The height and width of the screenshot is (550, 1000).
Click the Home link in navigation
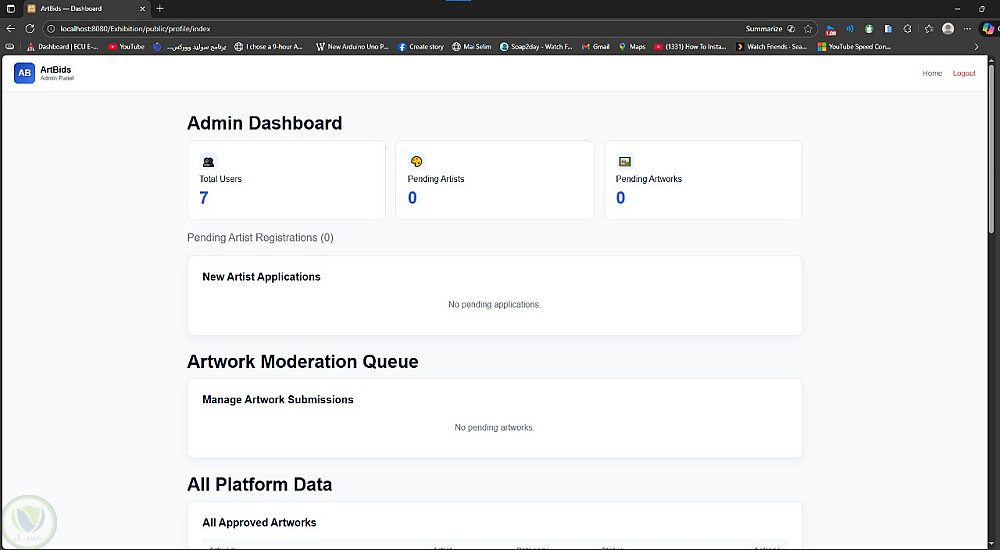tap(932, 73)
